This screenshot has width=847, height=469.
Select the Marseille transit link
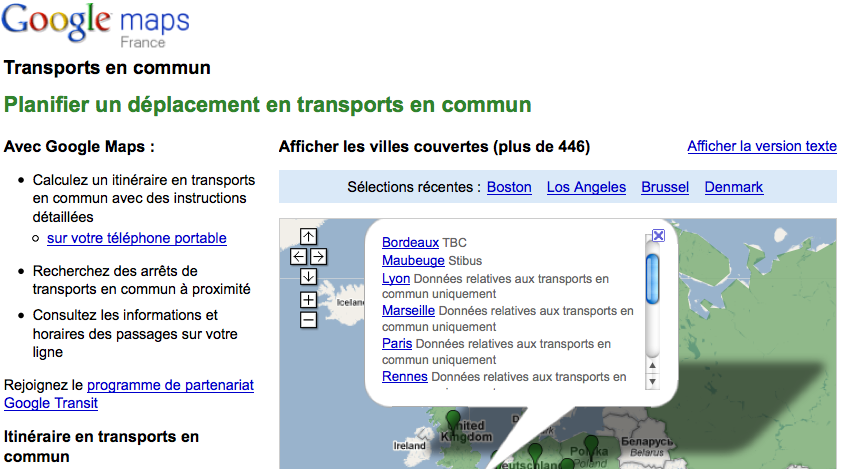tap(408, 311)
